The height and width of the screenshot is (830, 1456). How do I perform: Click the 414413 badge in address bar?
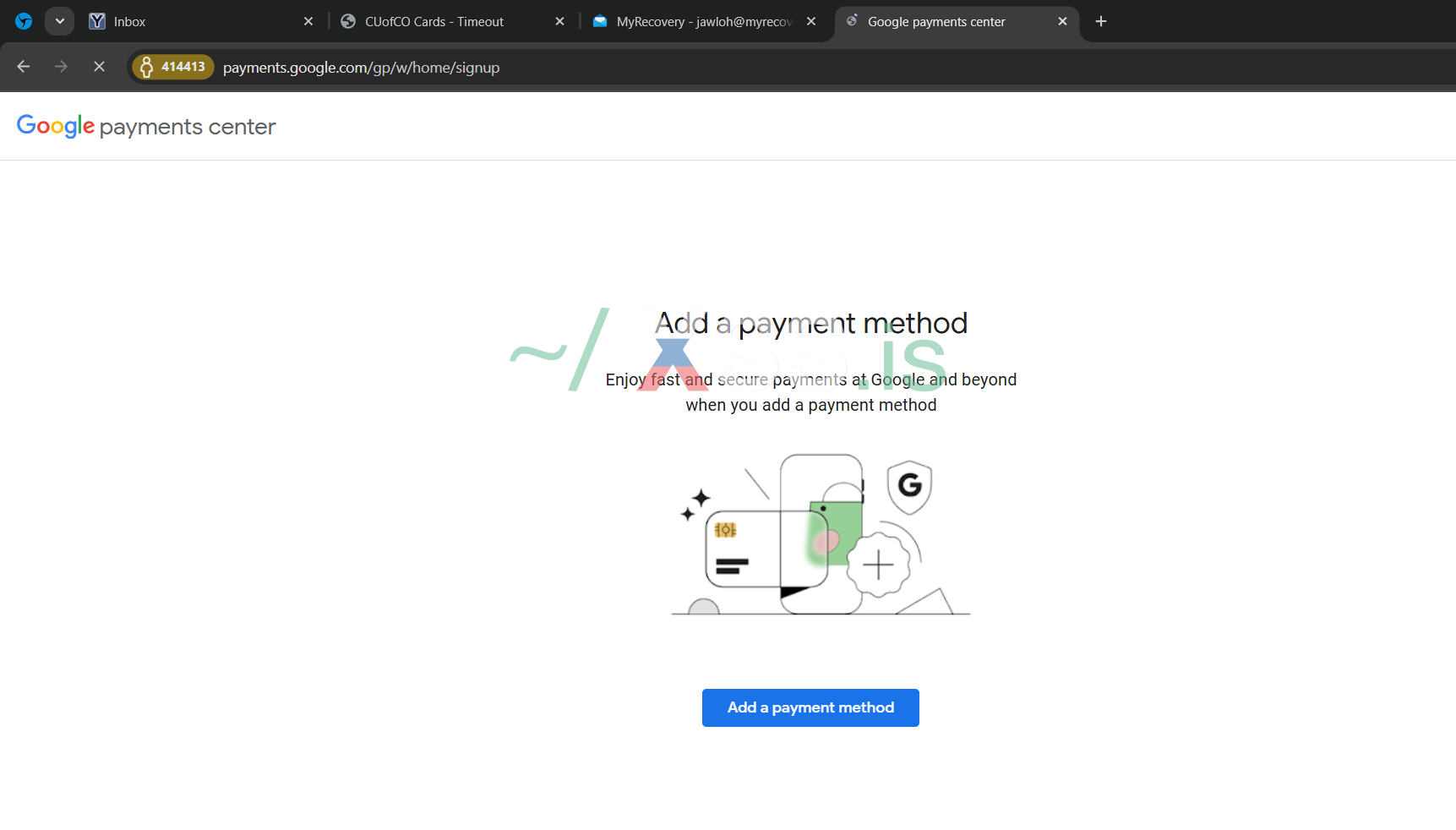[x=173, y=67]
